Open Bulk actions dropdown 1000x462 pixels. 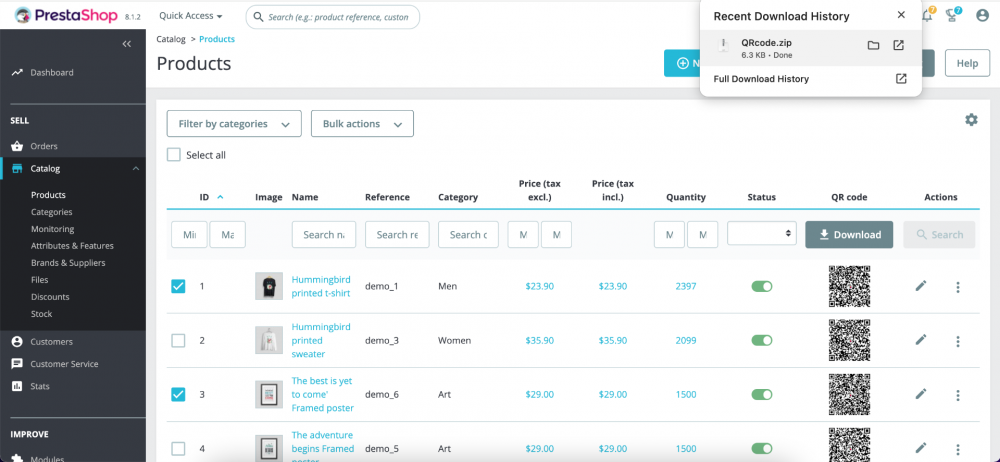[362, 124]
